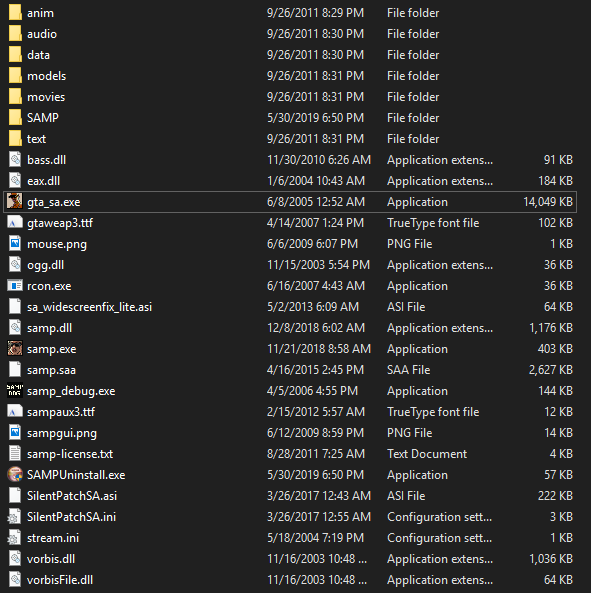Select the SAMPUninstall.exe application icon
The height and width of the screenshot is (593, 591).
[15, 474]
